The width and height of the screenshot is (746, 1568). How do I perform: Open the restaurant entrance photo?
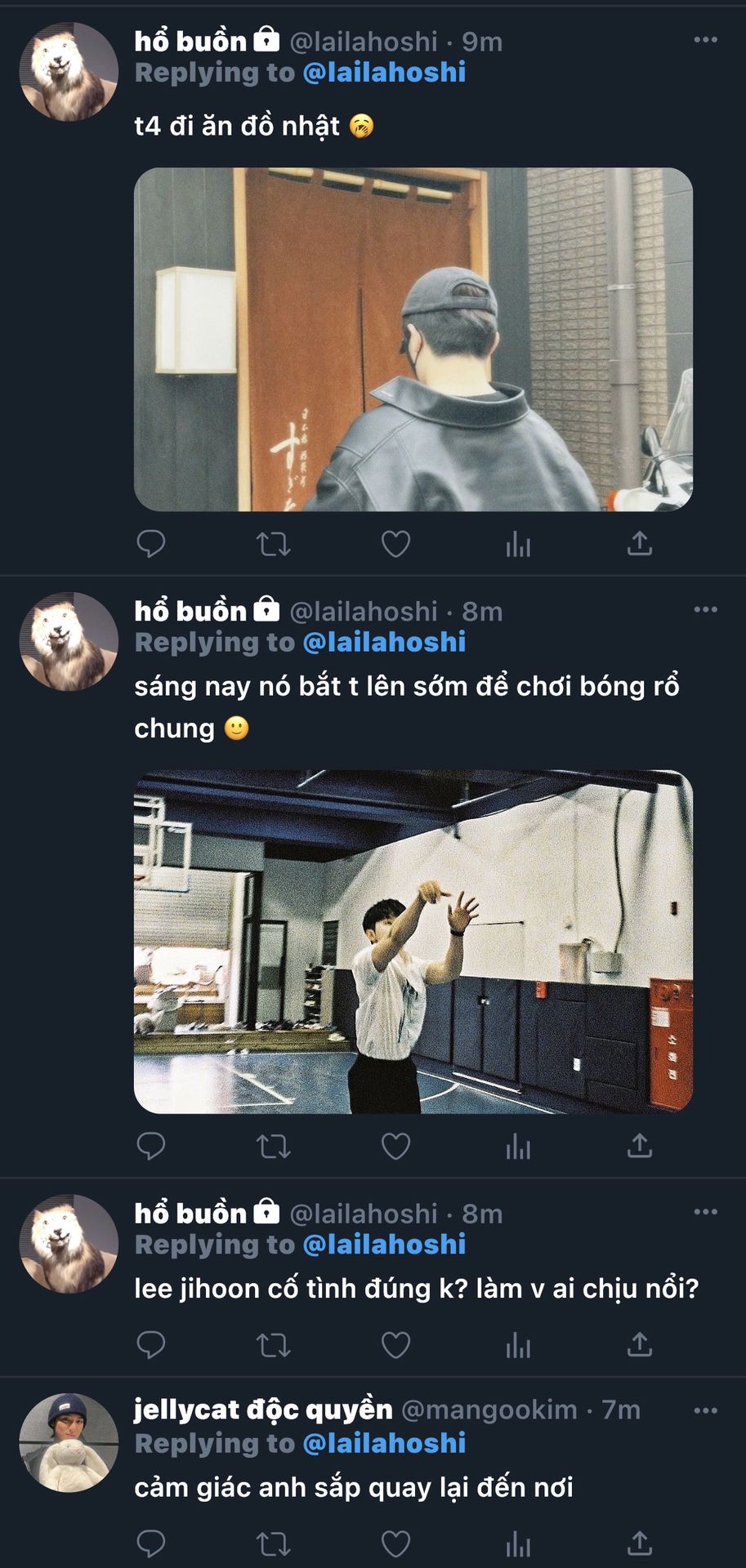coord(413,339)
